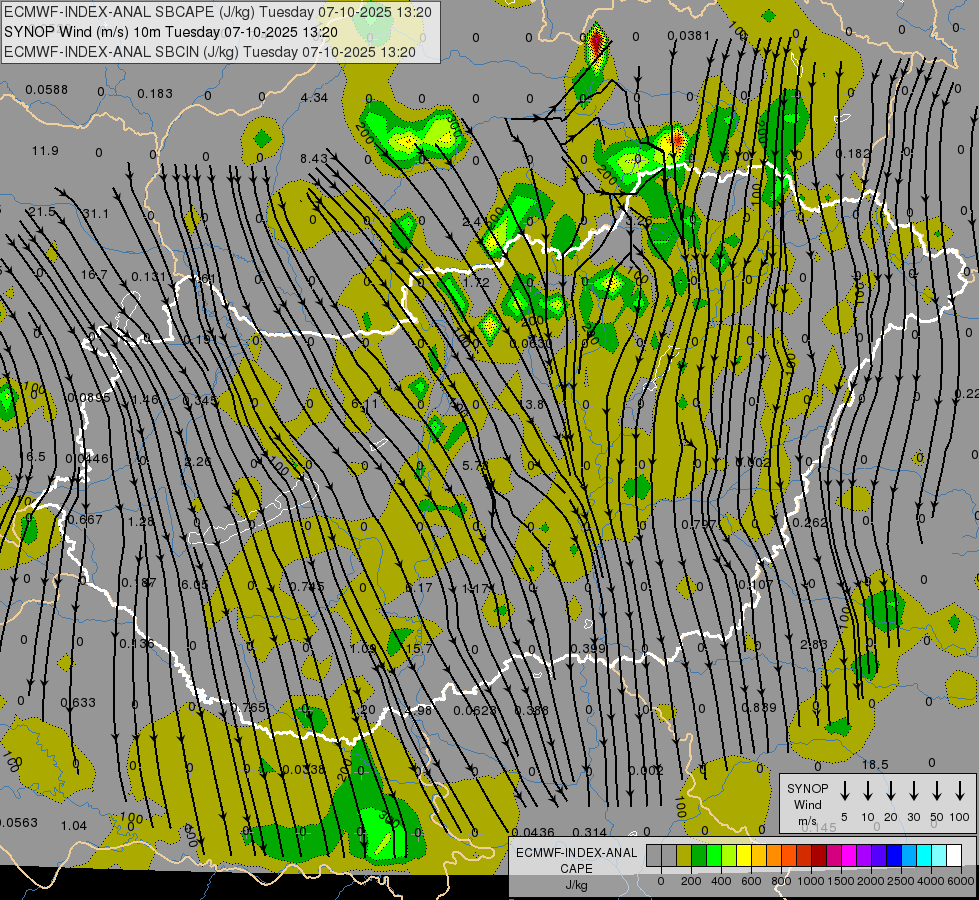
Task: Click the 30 m/s wind arrow in legend
Action: (914, 791)
